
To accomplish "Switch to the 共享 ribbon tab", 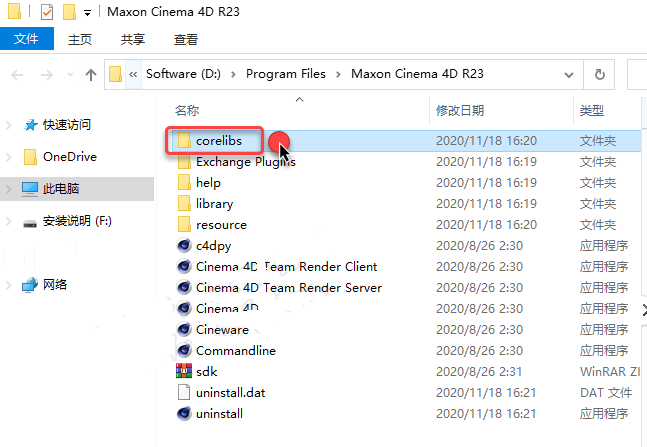I will [x=133, y=39].
